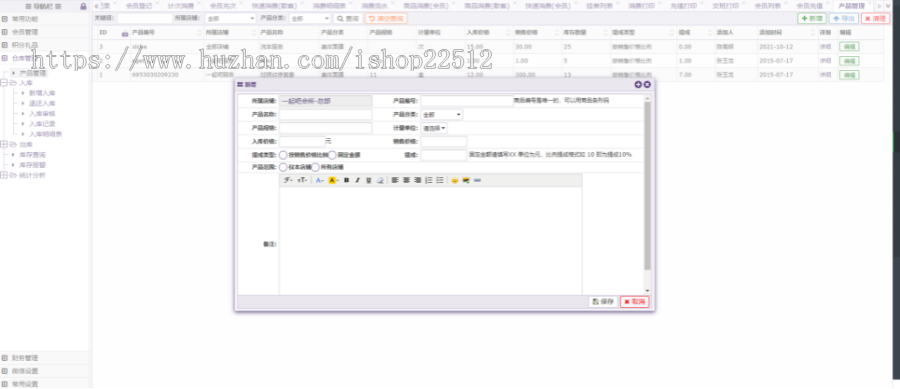Switch to the 会员登记 tab
Image resolution: width=900 pixels, height=389 pixels.
(138, 6)
